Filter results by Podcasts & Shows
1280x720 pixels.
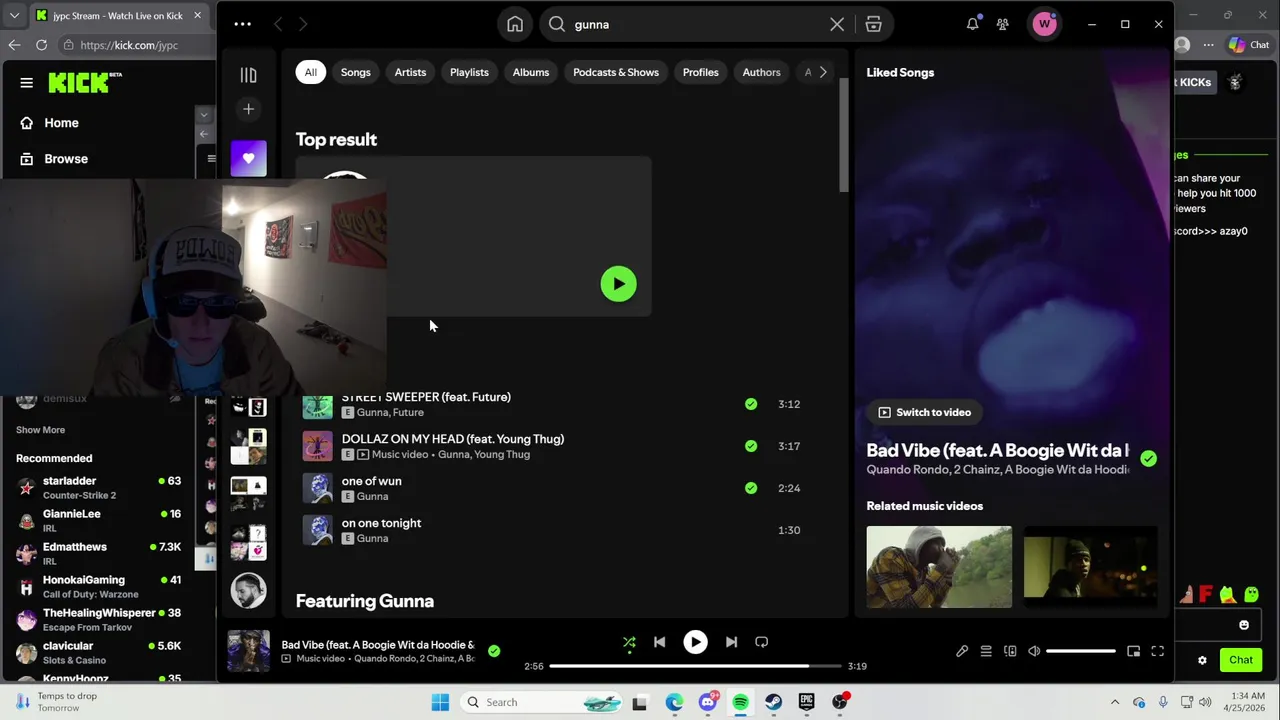pos(616,72)
